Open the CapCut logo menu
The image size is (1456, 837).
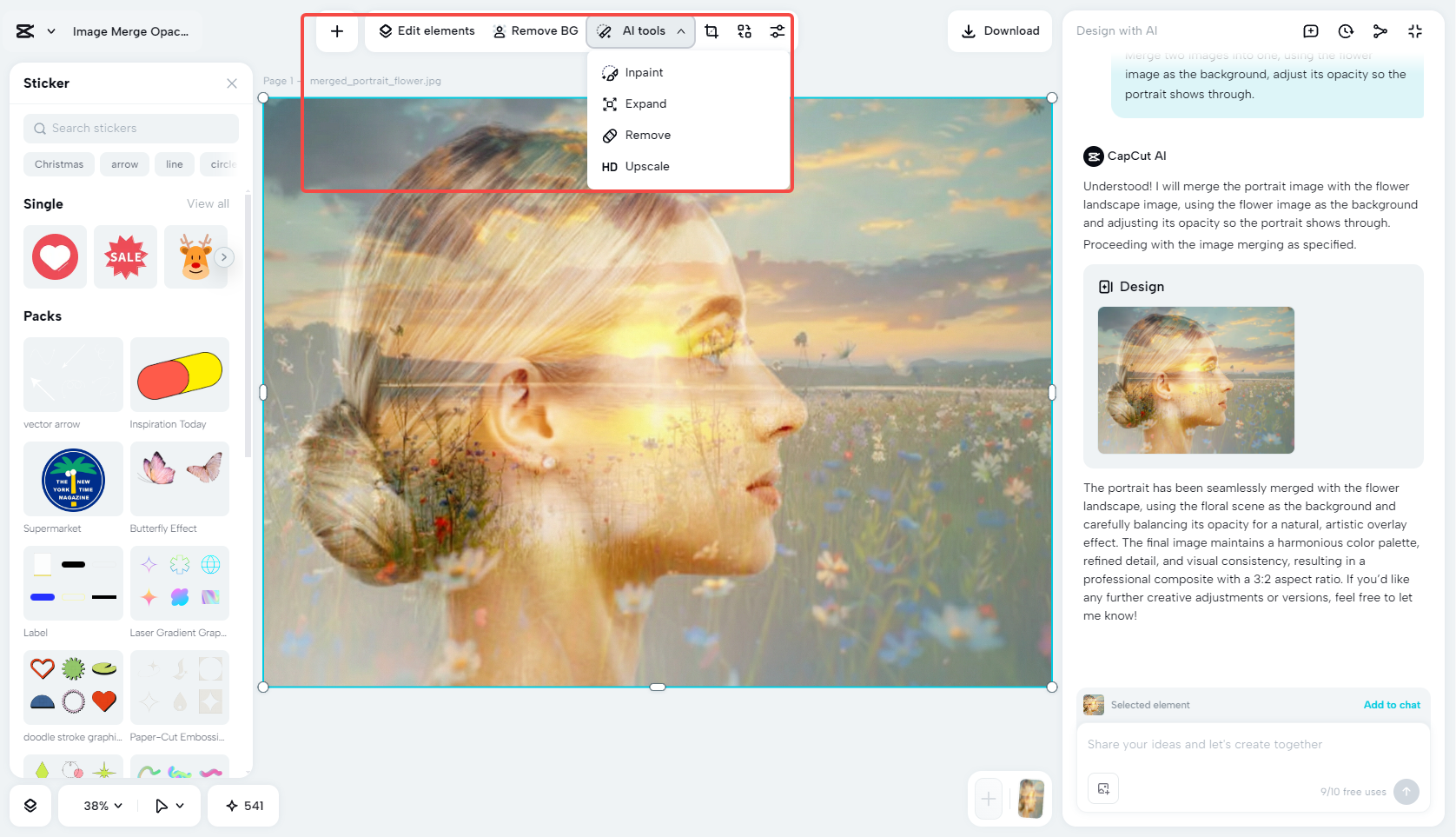pyautogui.click(x=25, y=31)
